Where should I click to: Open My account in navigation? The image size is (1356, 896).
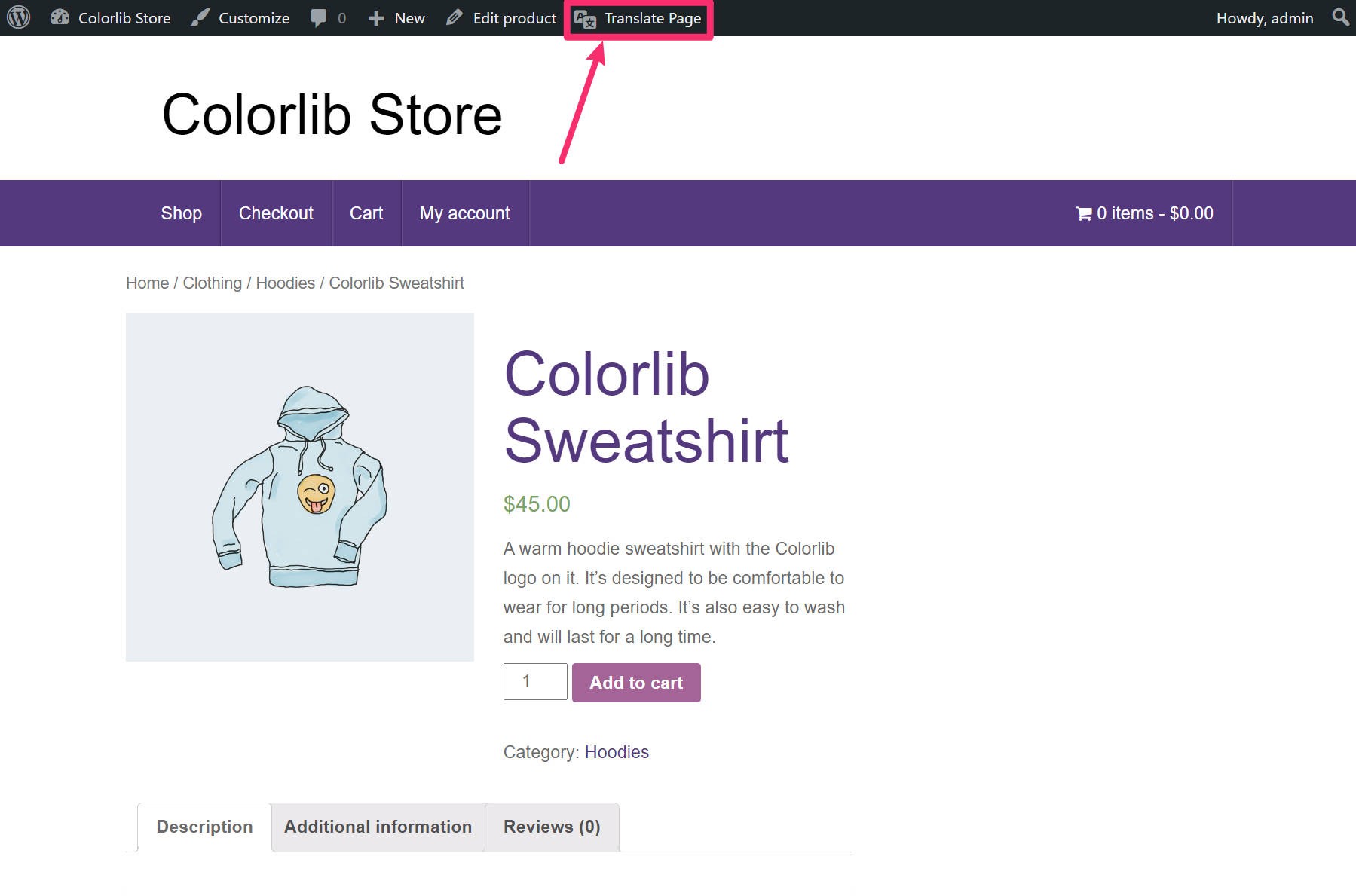[x=465, y=213]
